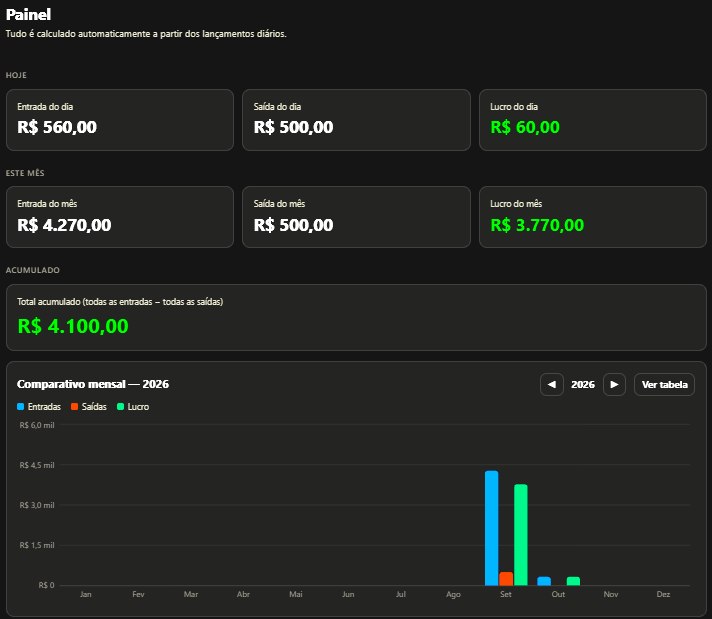This screenshot has width=712, height=619.
Task: Select the orange Saídas bar for Set
Action: (506, 579)
